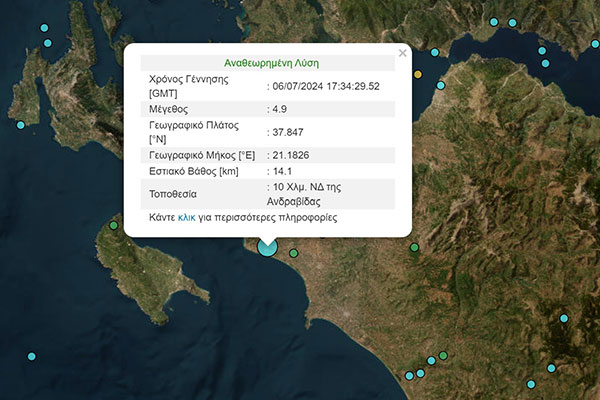Image resolution: width=600 pixels, height=400 pixels.
Task: Select the cyan marker in the top-left sea
Action: [45, 42]
